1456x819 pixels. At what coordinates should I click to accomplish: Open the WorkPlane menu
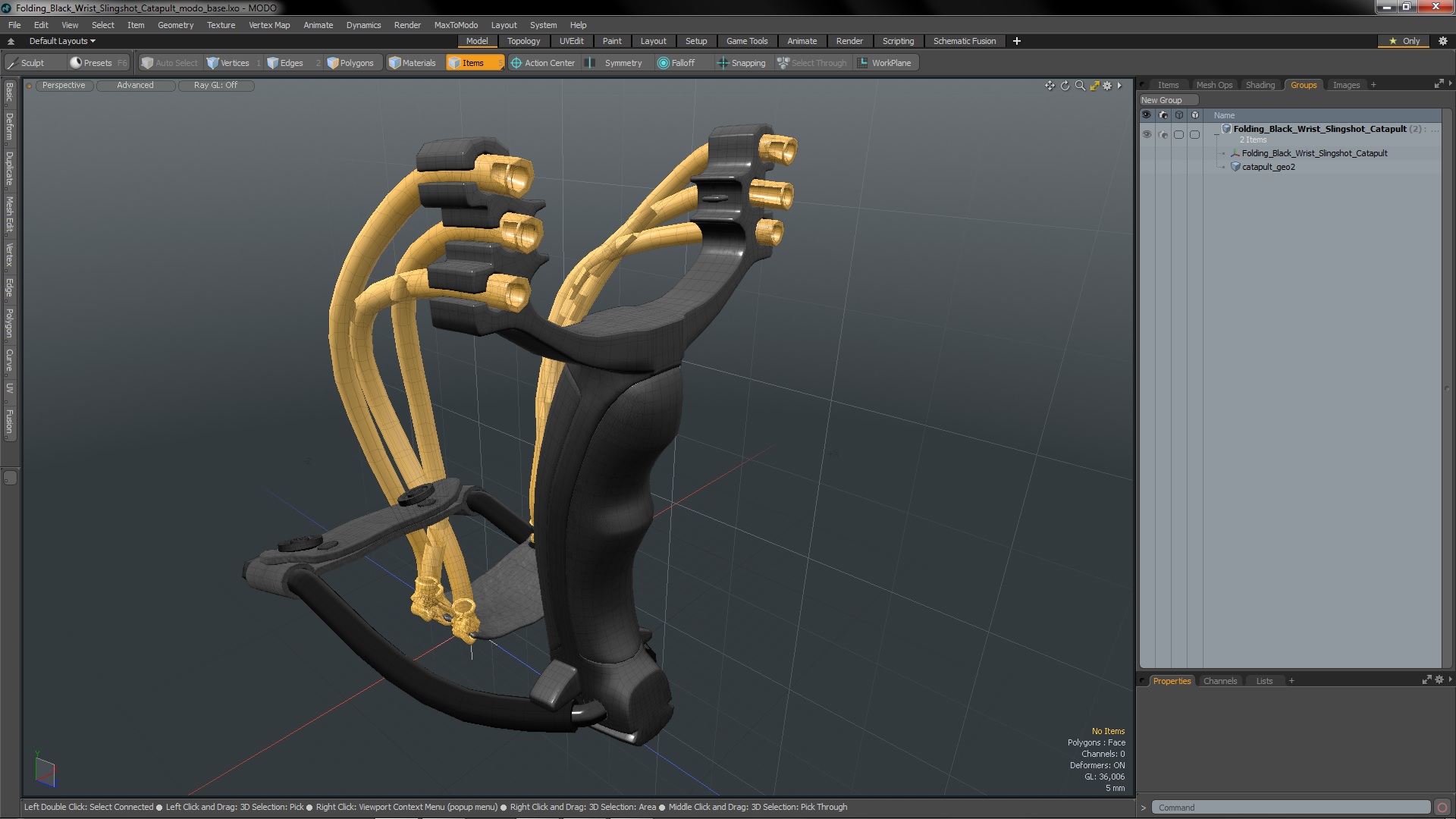pyautogui.click(x=885, y=63)
